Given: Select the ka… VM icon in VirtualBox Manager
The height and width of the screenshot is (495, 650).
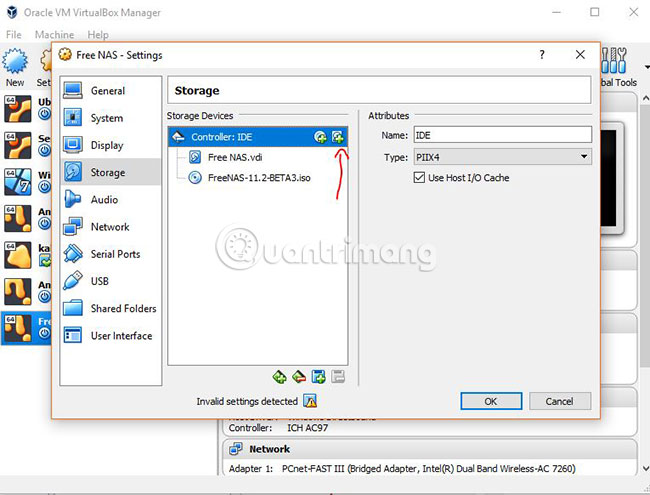Looking at the screenshot, I should click(x=18, y=255).
